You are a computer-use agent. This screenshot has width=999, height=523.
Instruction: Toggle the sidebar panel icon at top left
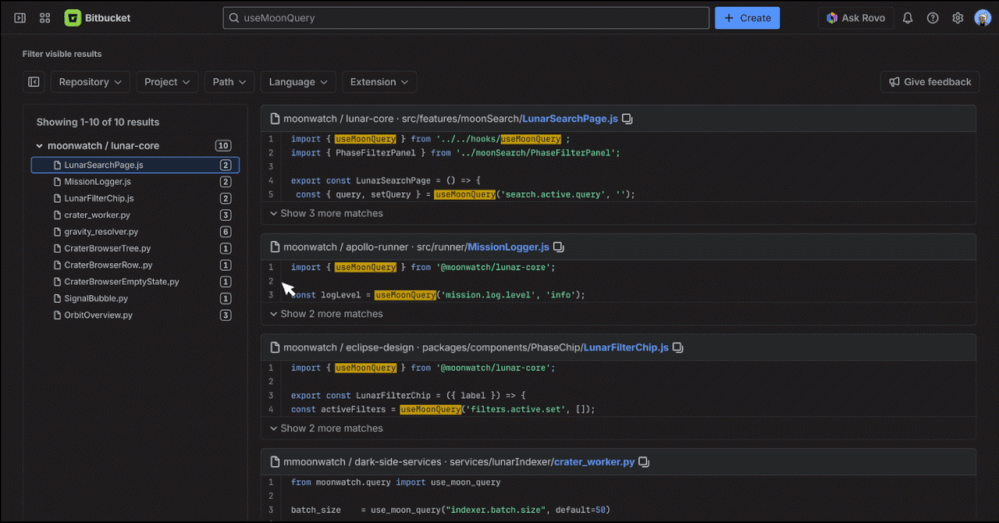(20, 18)
